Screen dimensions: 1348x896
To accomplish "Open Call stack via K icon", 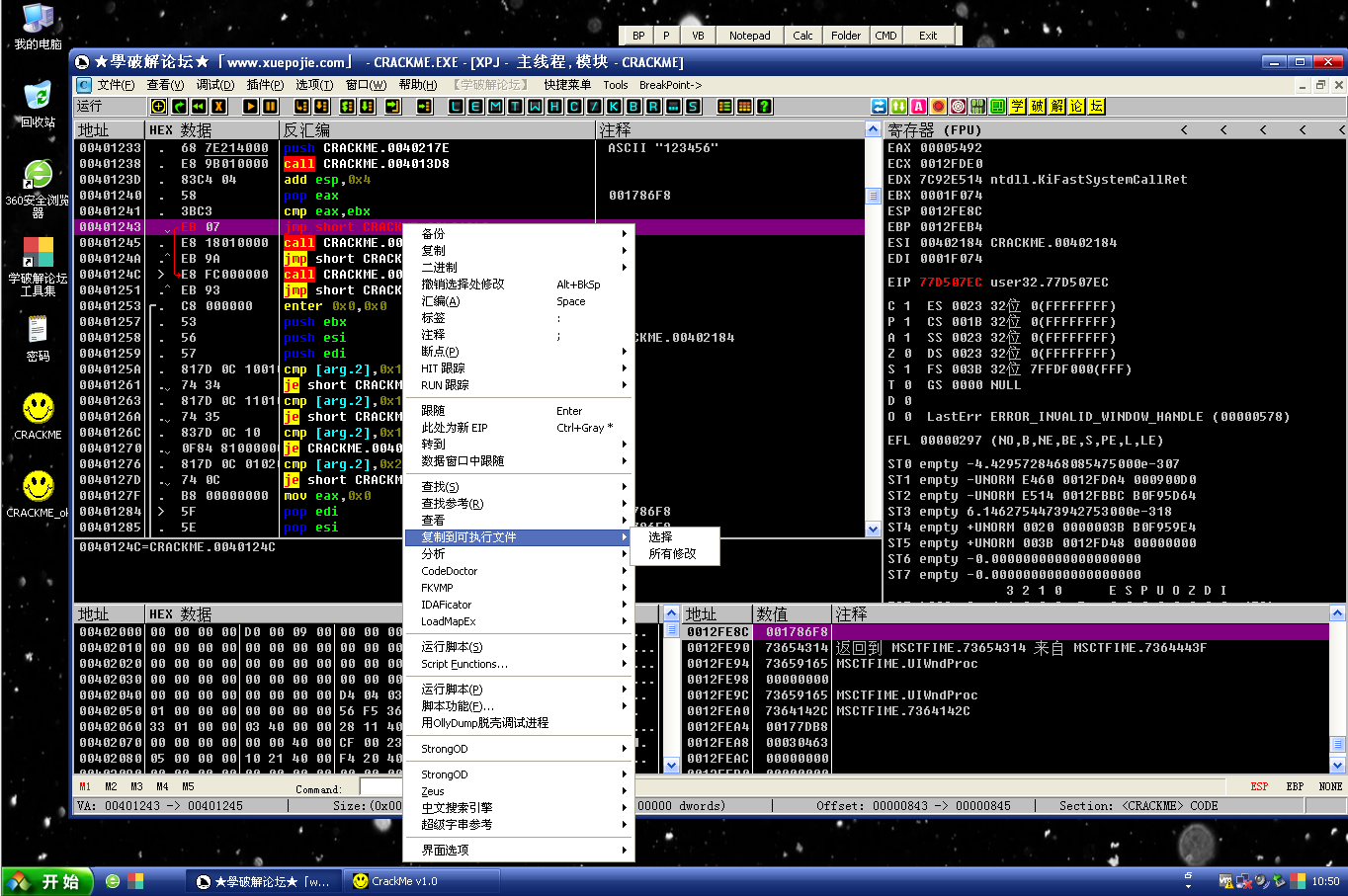I will tap(614, 106).
